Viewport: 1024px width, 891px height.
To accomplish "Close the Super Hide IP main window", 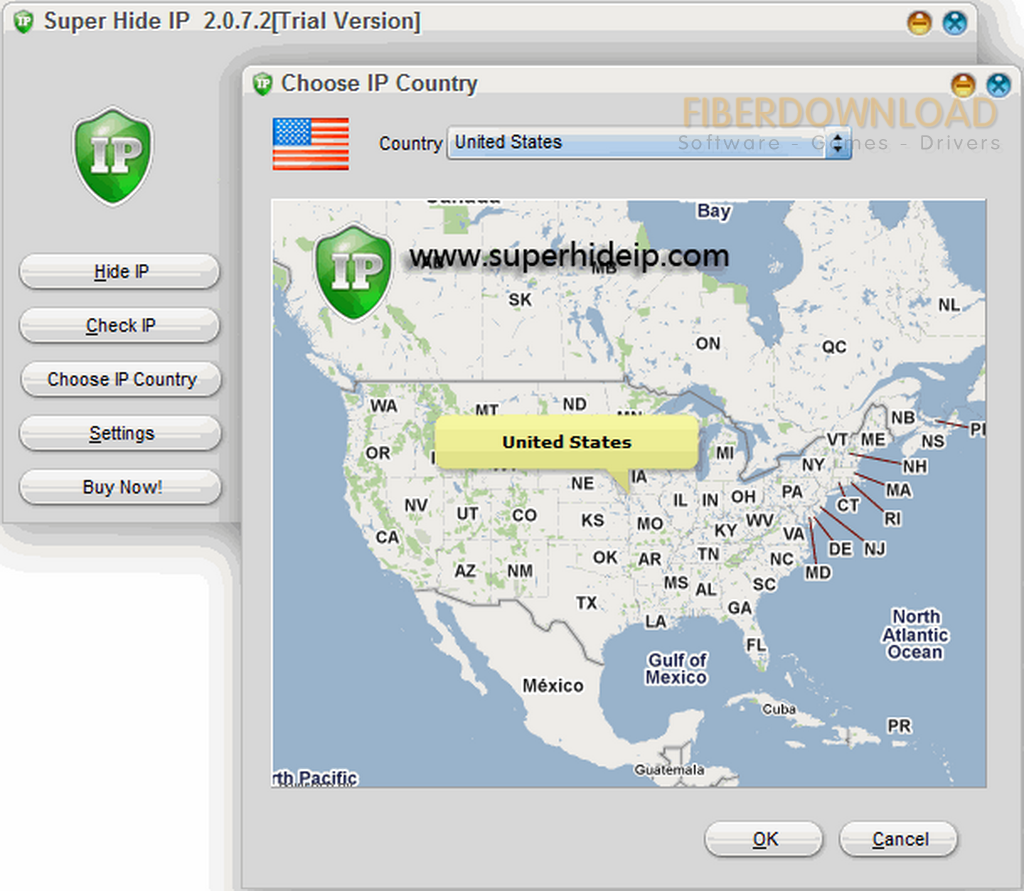I will (955, 23).
